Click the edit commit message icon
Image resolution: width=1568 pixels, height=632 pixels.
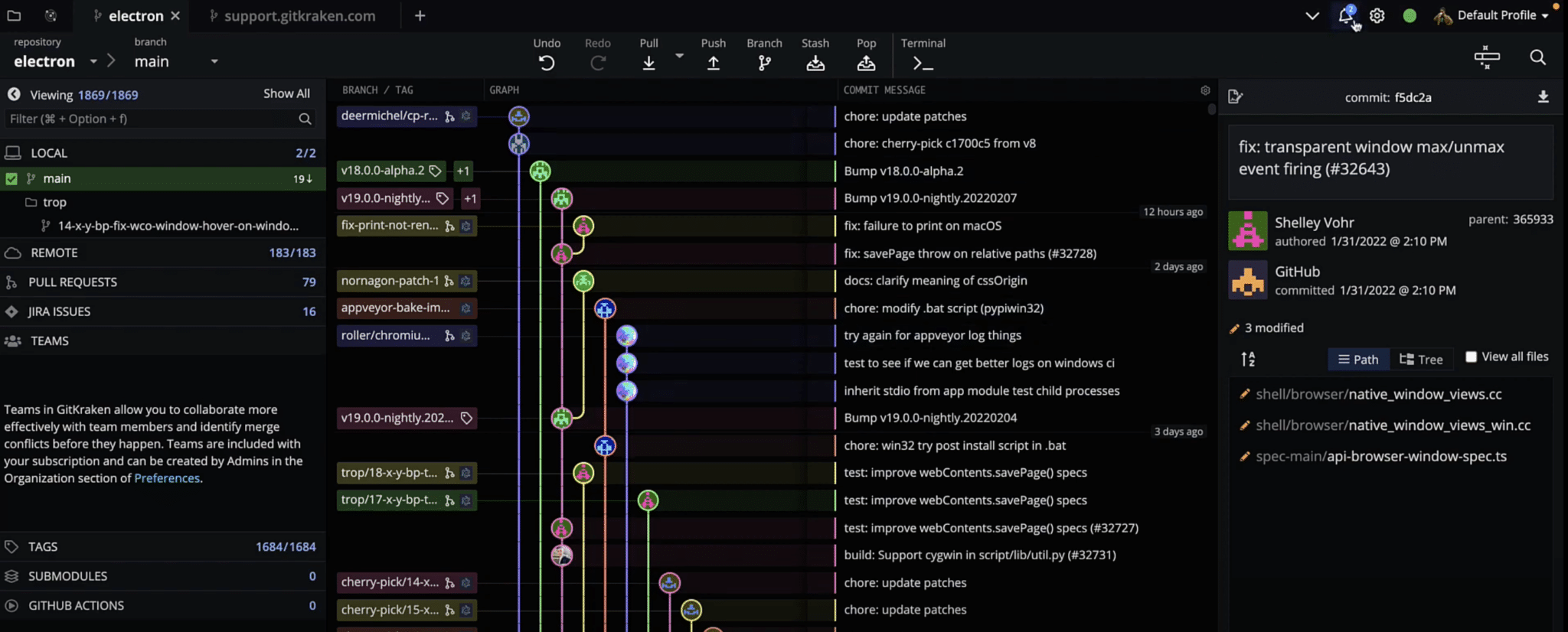pos(1235,96)
